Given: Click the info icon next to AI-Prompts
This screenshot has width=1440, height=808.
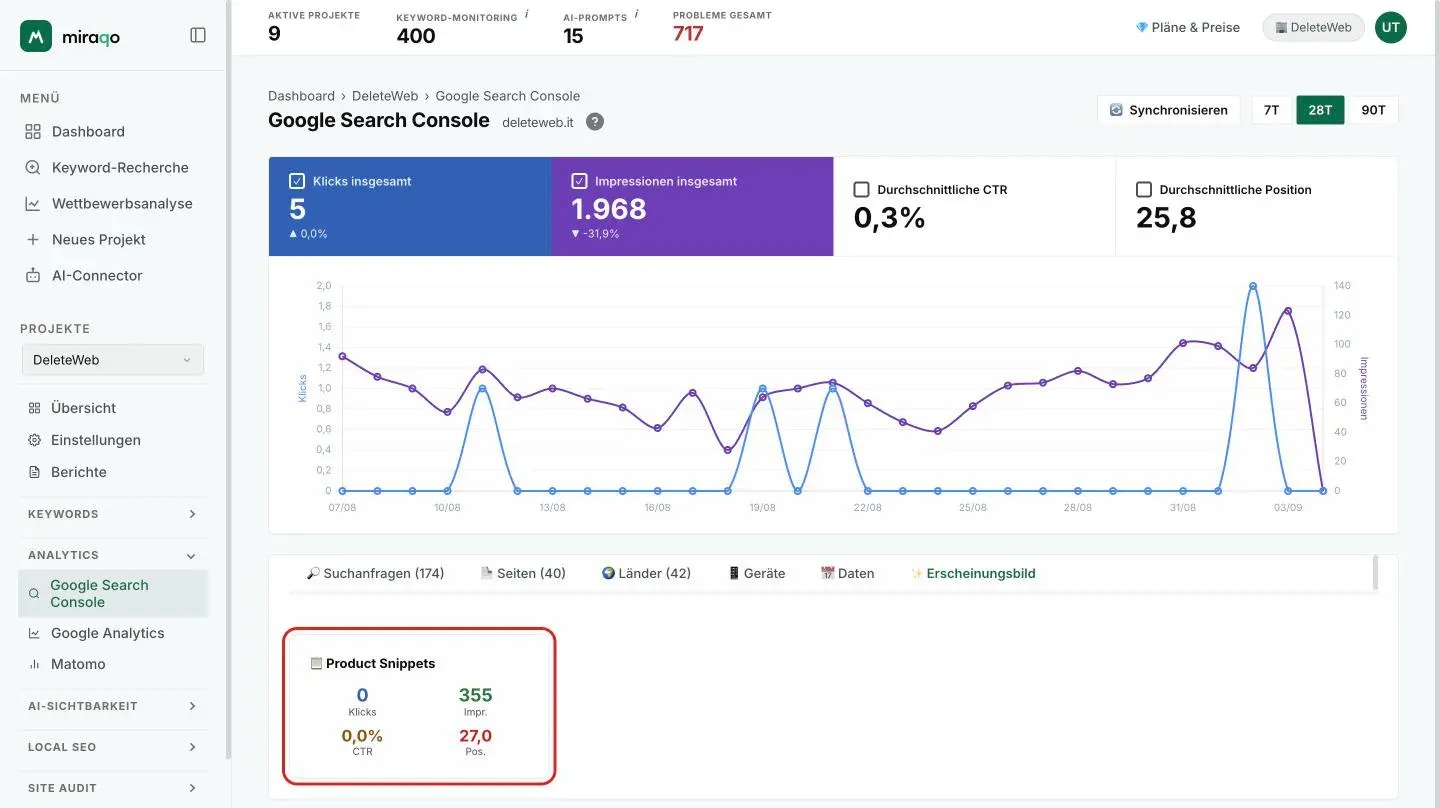Looking at the screenshot, I should pos(636,15).
